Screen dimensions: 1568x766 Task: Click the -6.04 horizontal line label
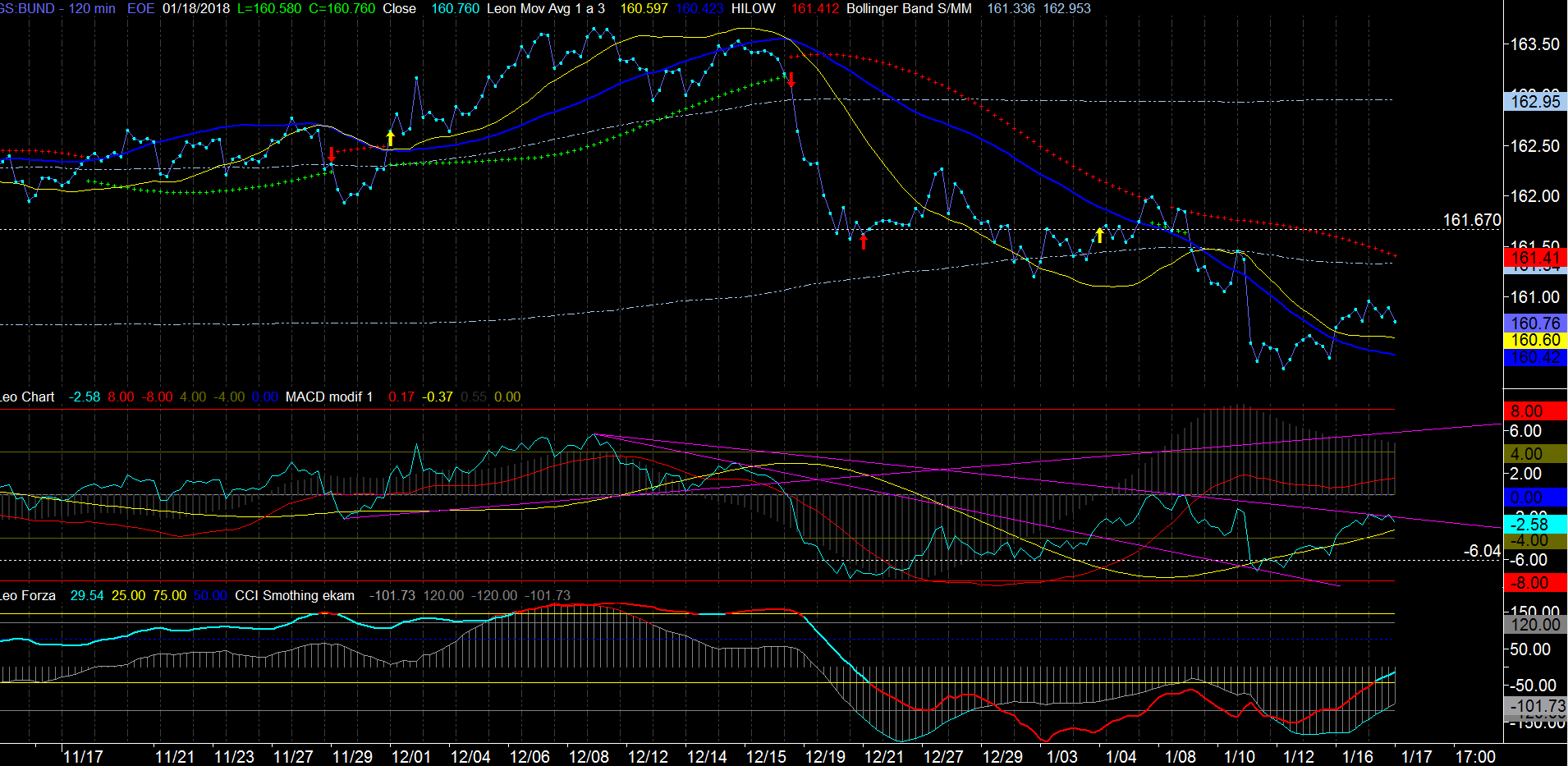[1483, 551]
